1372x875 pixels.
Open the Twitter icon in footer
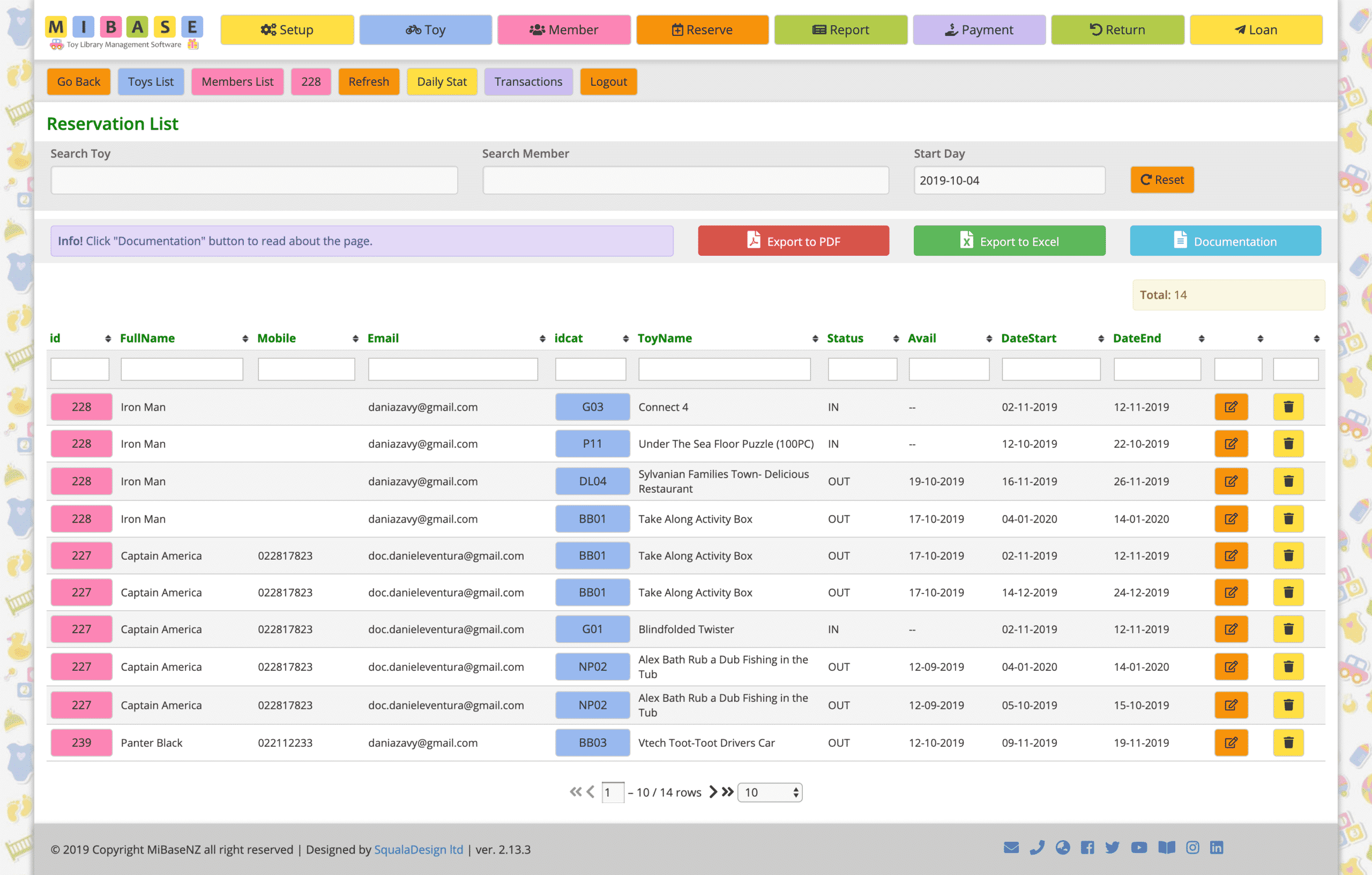tap(1112, 848)
